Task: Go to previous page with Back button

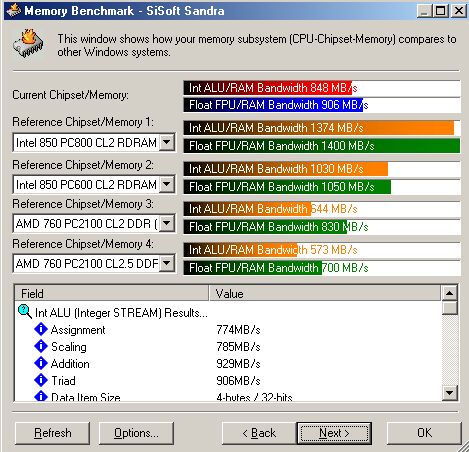Action: (x=259, y=433)
